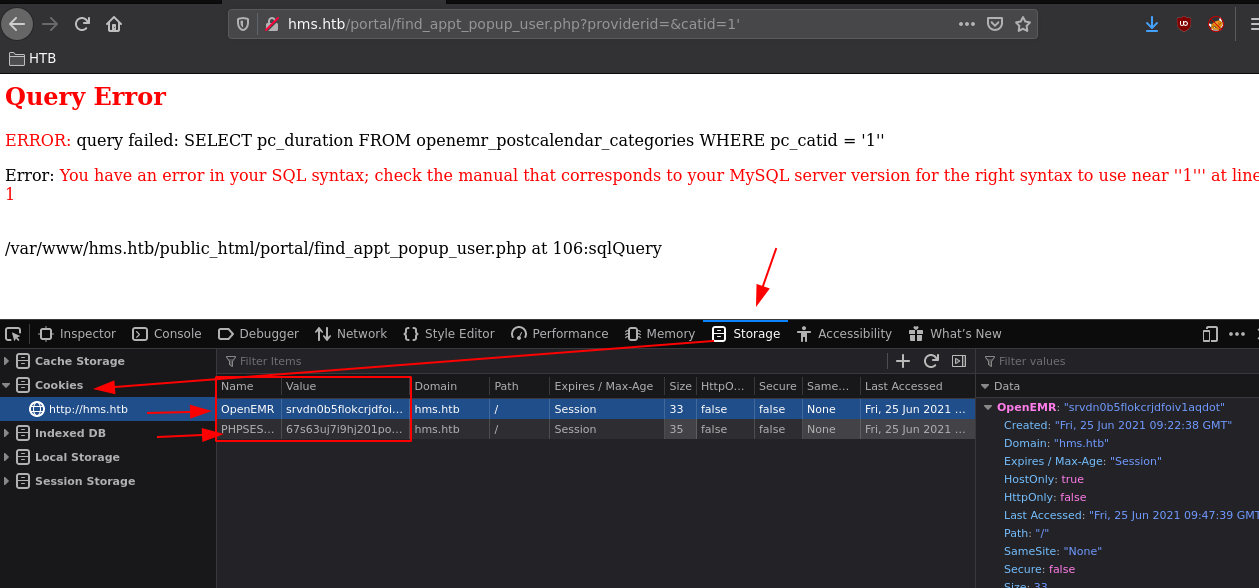Screen dimensions: 1259x588
Task: Go back to previous page
Action: coord(17,24)
